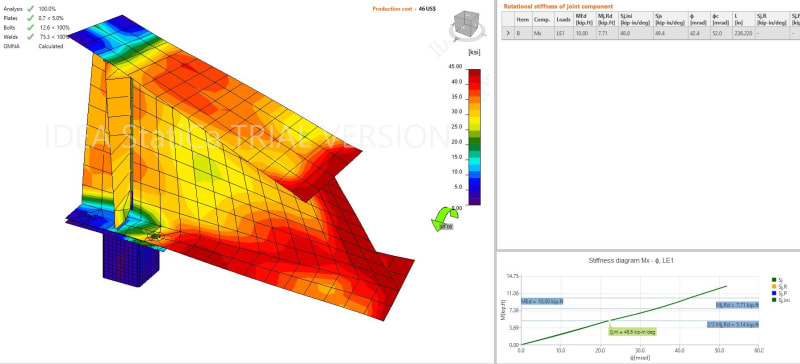
Task: Click the Welds green check mark
Action: 31,37
